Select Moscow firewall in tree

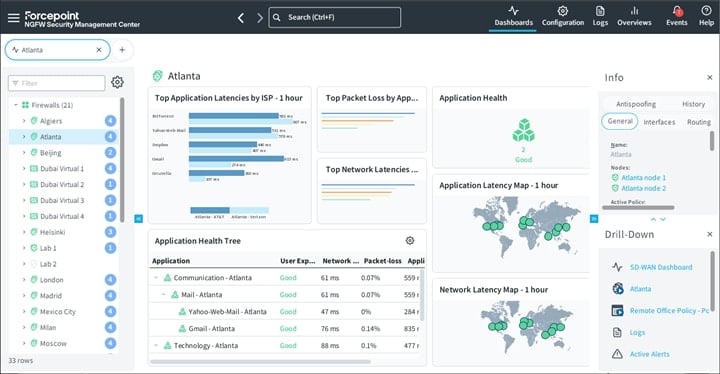(x=53, y=343)
